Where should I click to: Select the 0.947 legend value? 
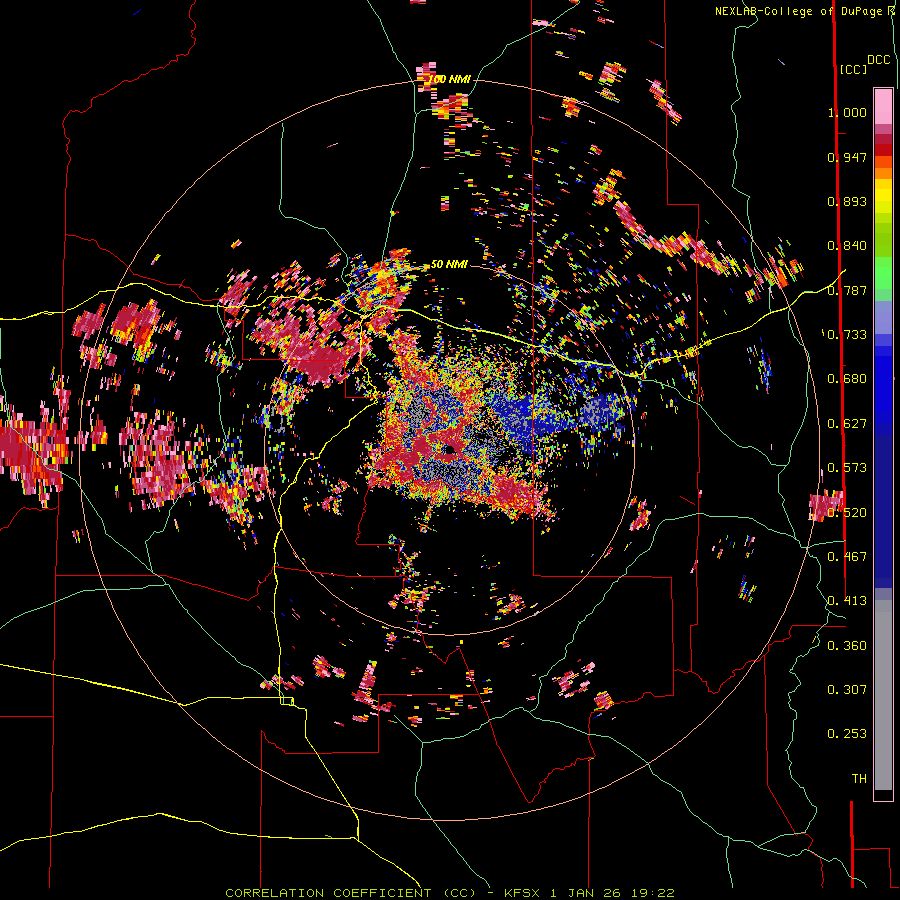tap(847, 157)
